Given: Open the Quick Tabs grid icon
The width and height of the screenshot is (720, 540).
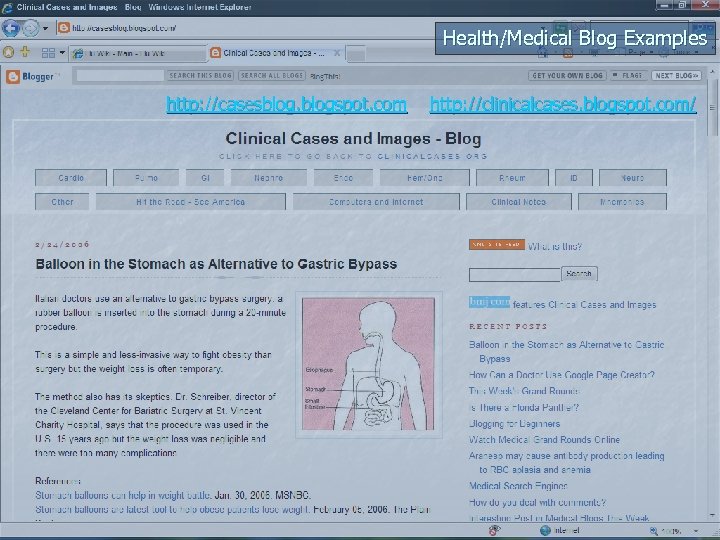Looking at the screenshot, I should point(48,53).
